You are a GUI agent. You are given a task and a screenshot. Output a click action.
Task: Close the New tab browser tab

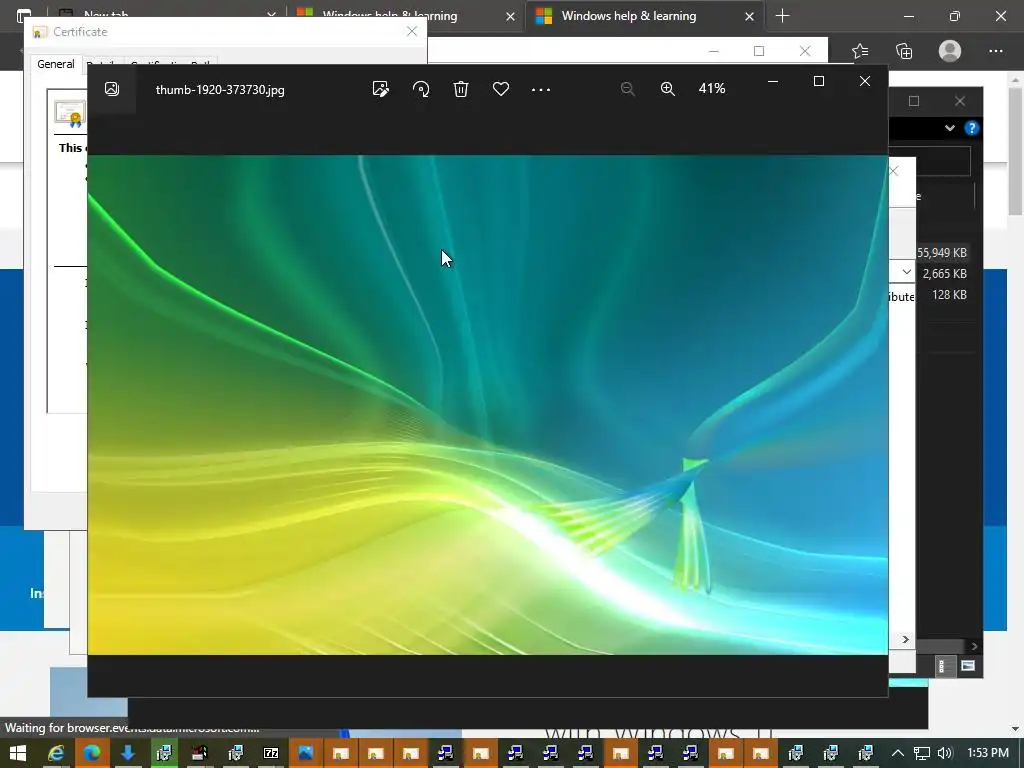(x=272, y=16)
